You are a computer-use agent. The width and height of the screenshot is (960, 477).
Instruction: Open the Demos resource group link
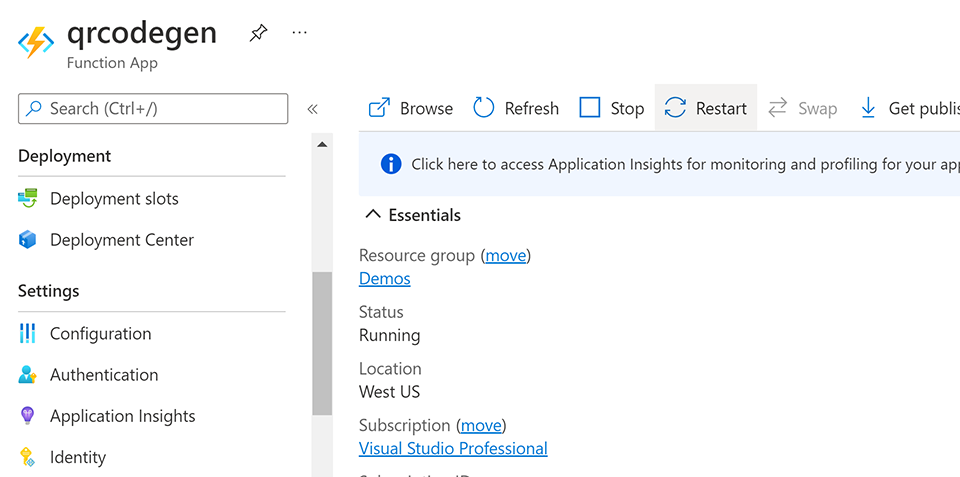coord(384,279)
